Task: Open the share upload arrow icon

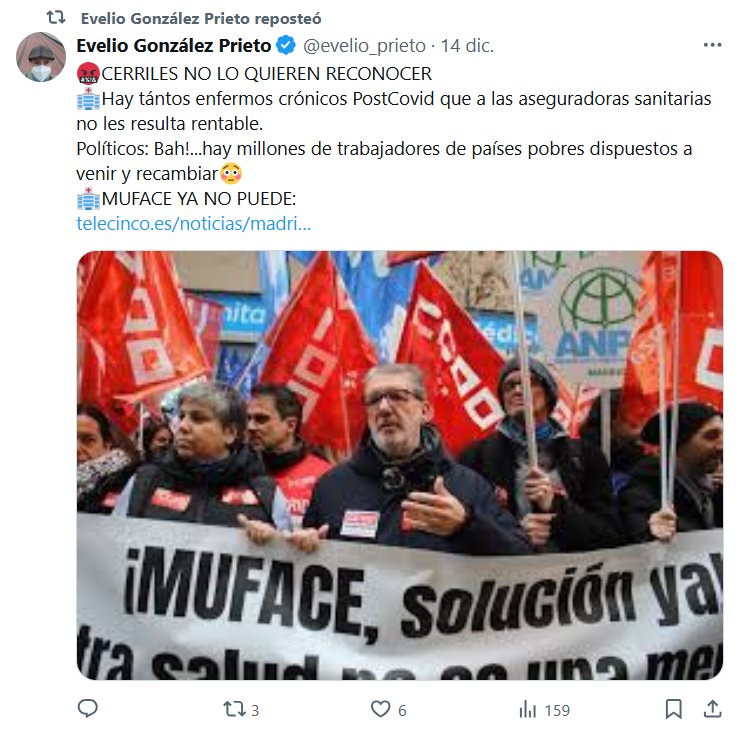Action: coord(712,709)
